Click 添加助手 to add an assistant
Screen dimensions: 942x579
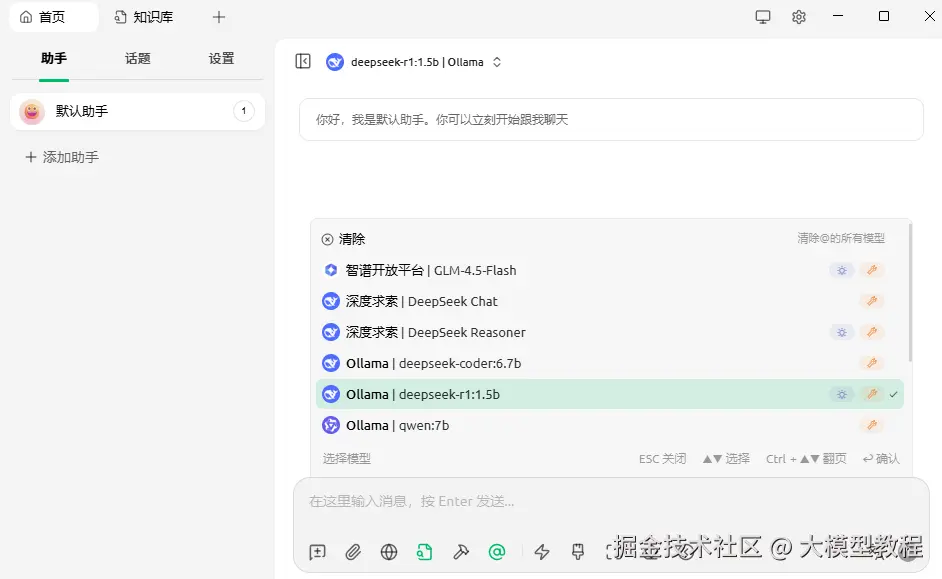(62, 157)
